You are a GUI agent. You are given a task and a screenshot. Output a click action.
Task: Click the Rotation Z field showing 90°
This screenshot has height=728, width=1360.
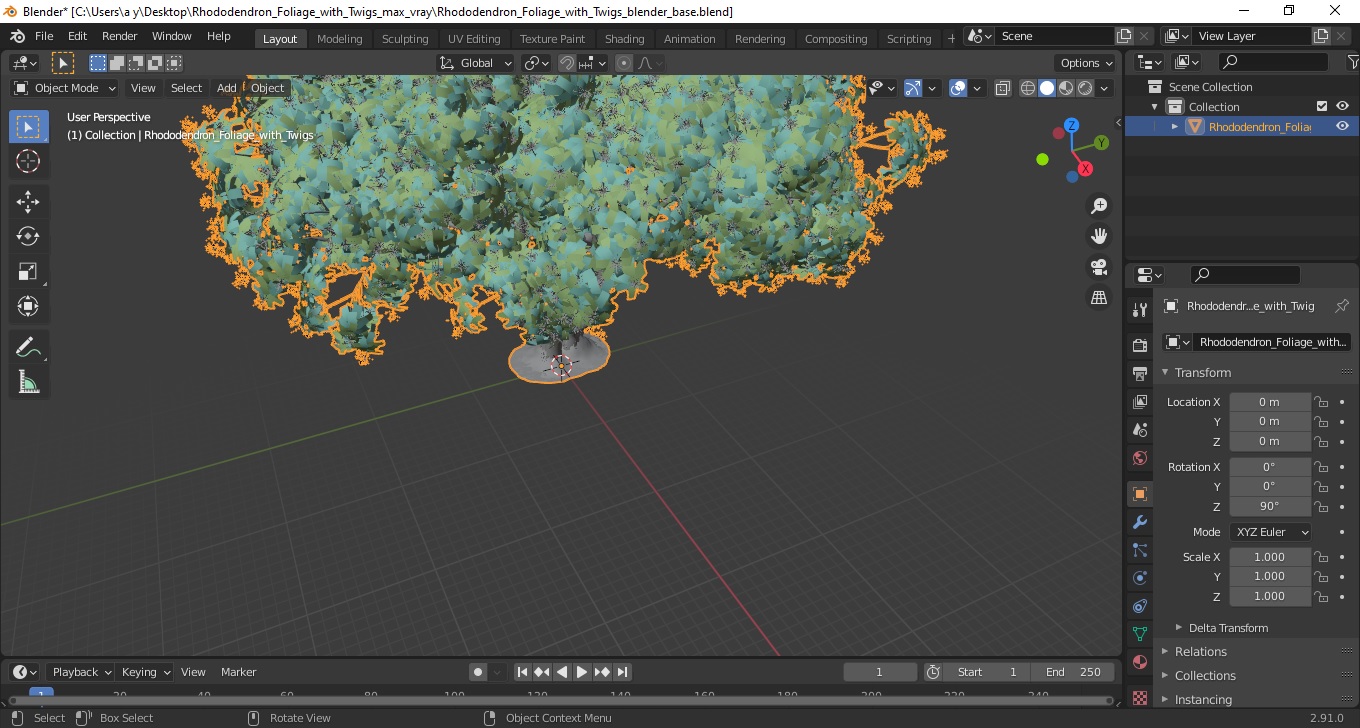tap(1269, 506)
